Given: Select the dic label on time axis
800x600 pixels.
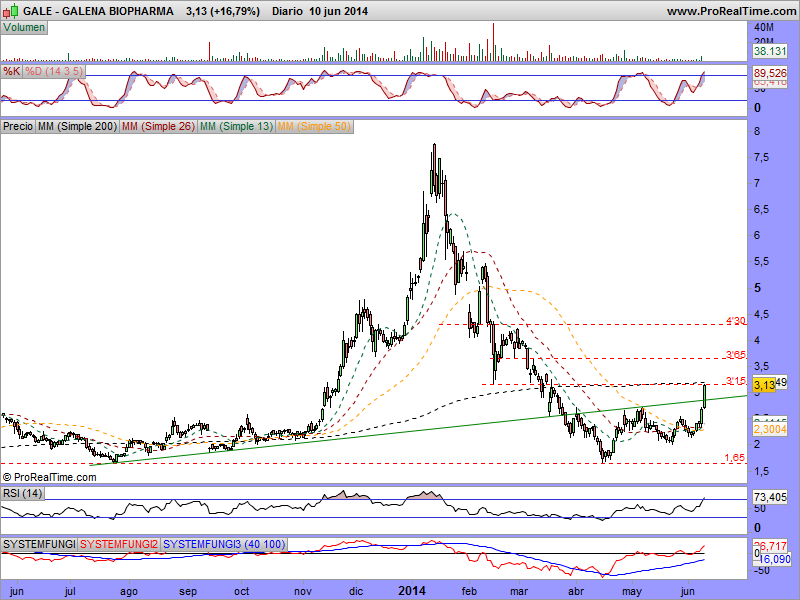Looking at the screenshot, I should 356,591.
